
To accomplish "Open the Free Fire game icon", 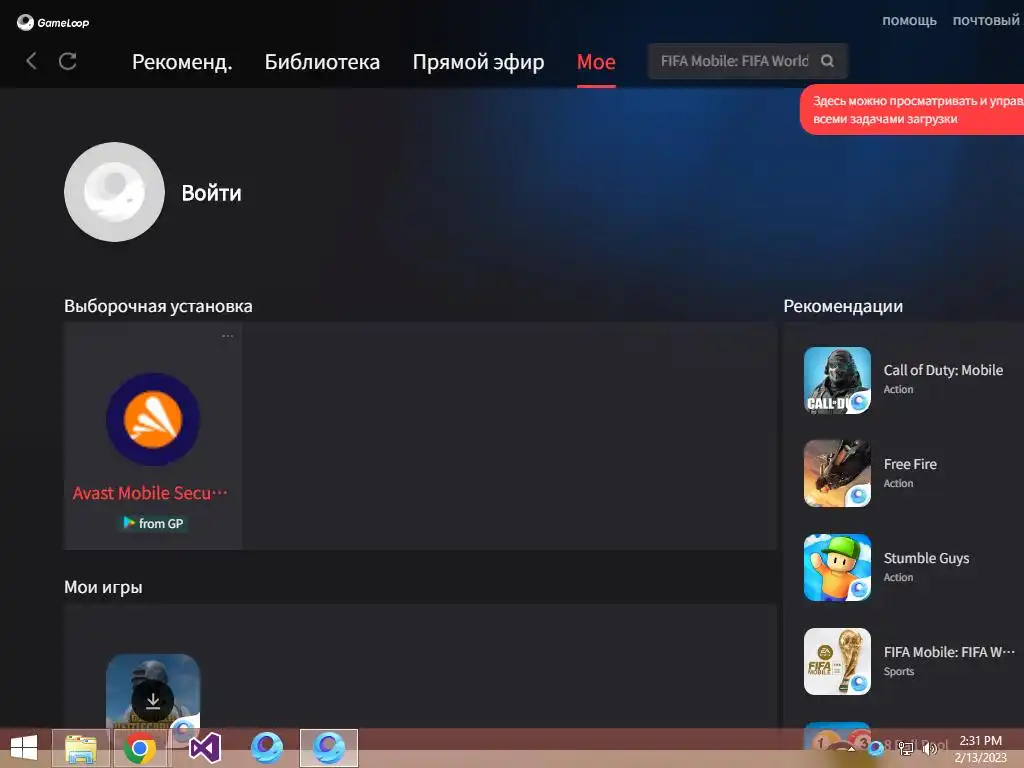I will [x=837, y=474].
